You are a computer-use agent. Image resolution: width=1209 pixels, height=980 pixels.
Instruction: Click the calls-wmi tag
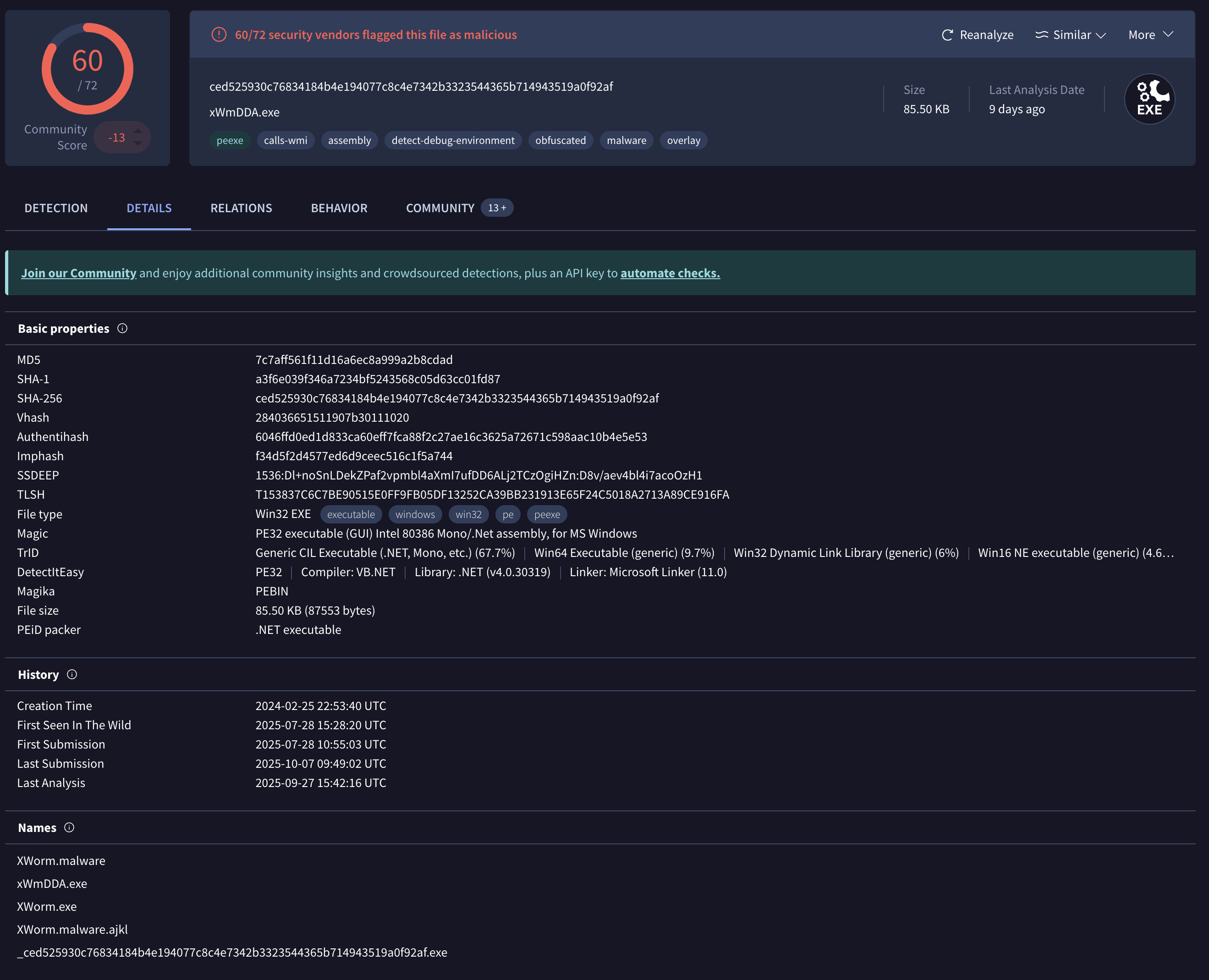[x=286, y=141]
